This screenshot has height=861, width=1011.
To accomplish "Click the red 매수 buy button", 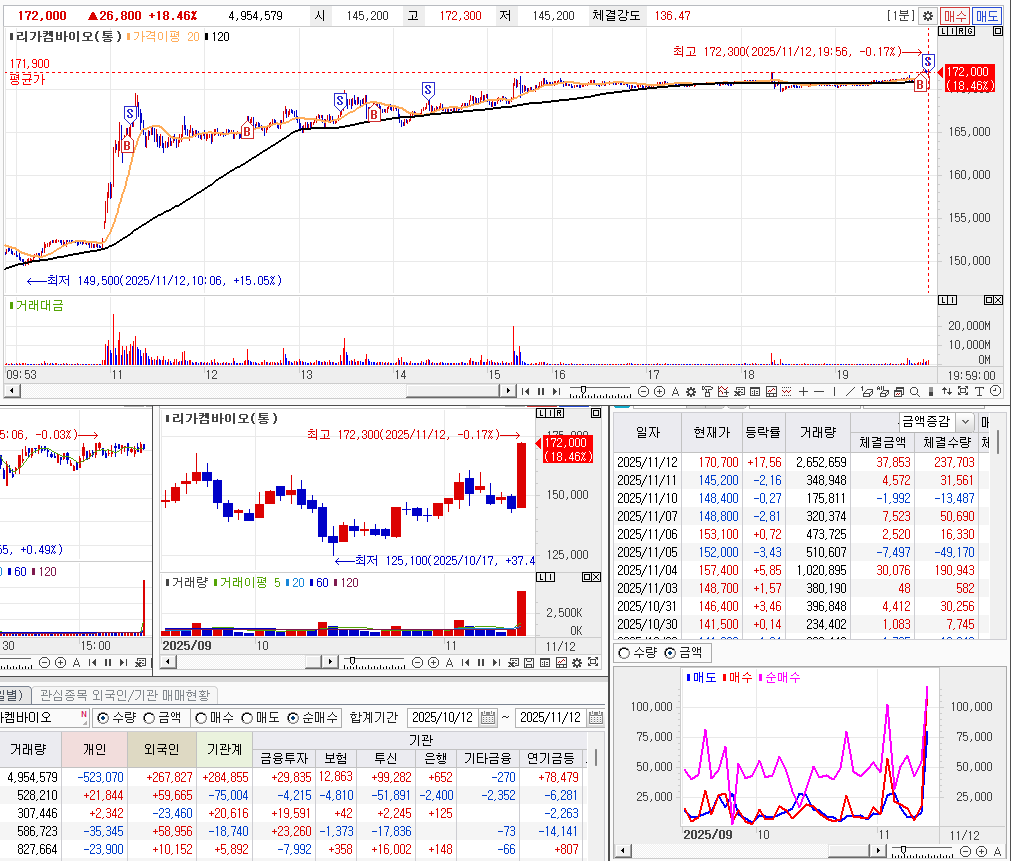I will (x=954, y=16).
